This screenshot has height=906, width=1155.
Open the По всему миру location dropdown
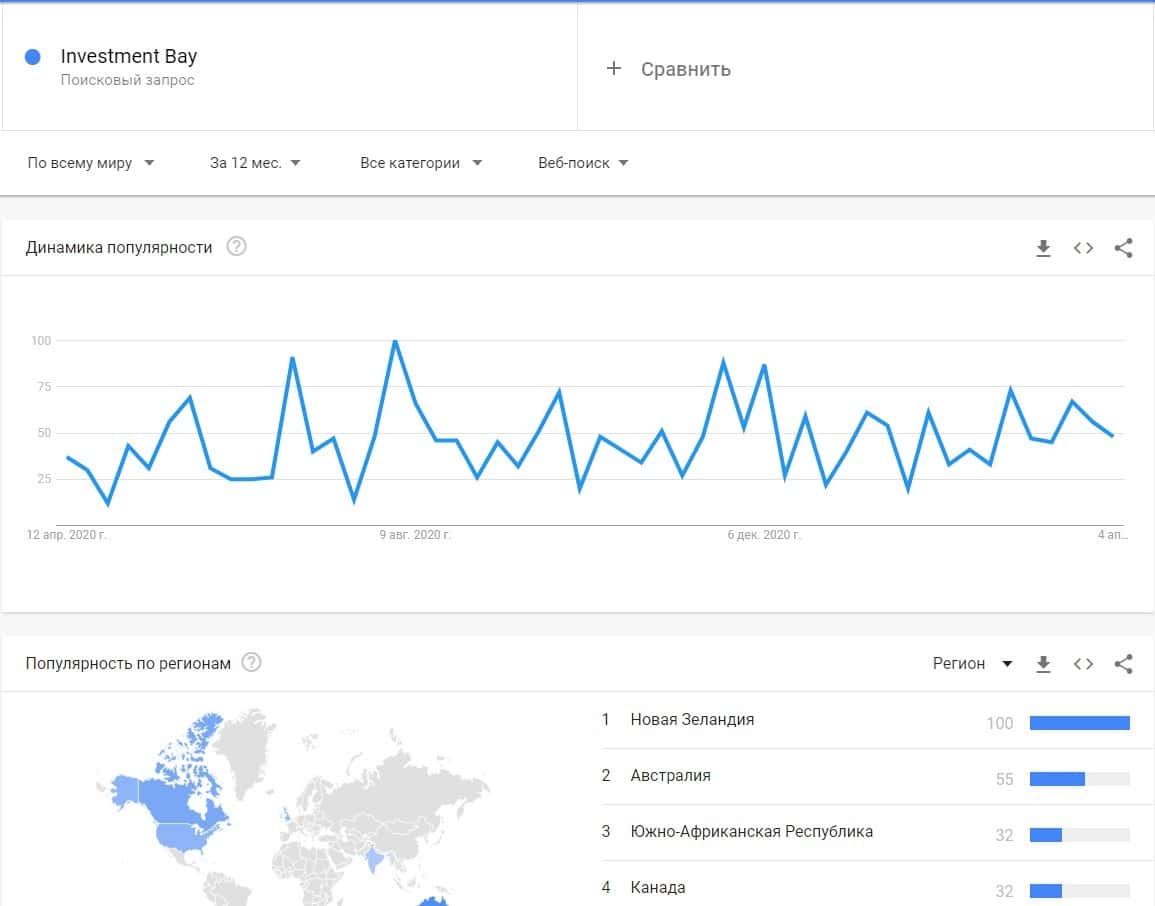(x=91, y=163)
